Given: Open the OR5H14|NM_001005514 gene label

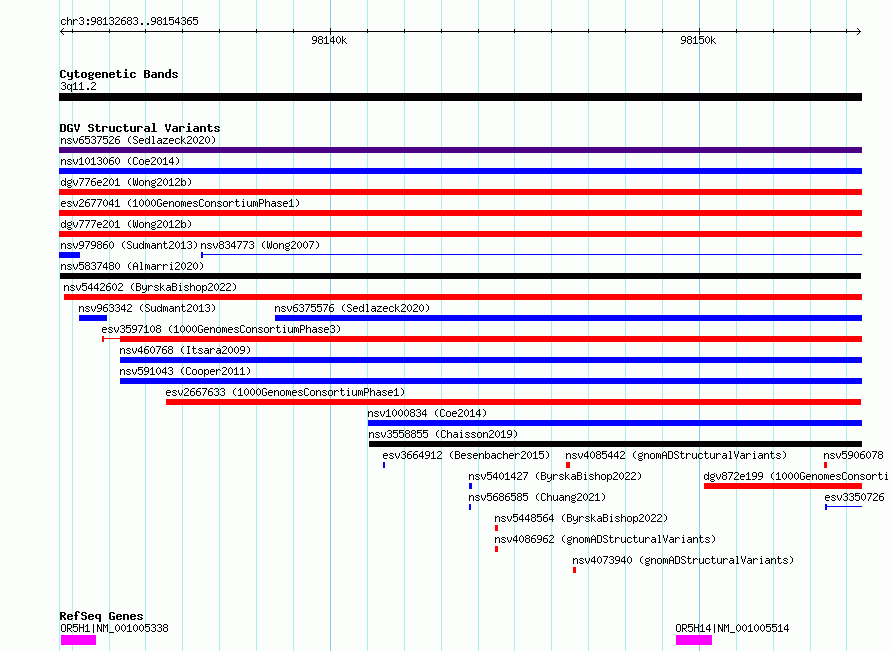Looking at the screenshot, I should (x=732, y=628).
